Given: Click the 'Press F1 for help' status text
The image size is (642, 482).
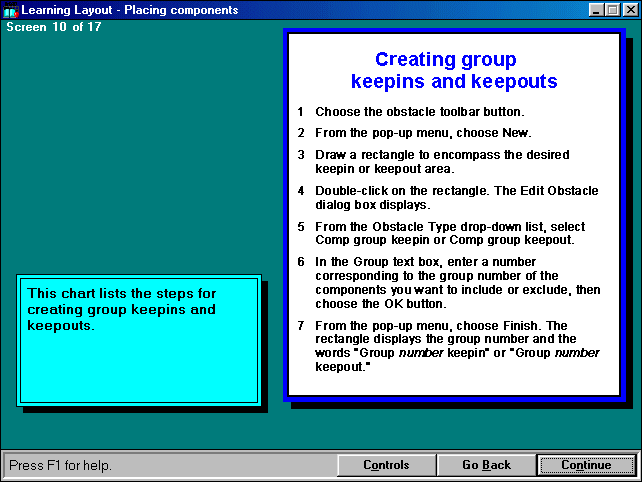Looking at the screenshot, I should pyautogui.click(x=61, y=465).
